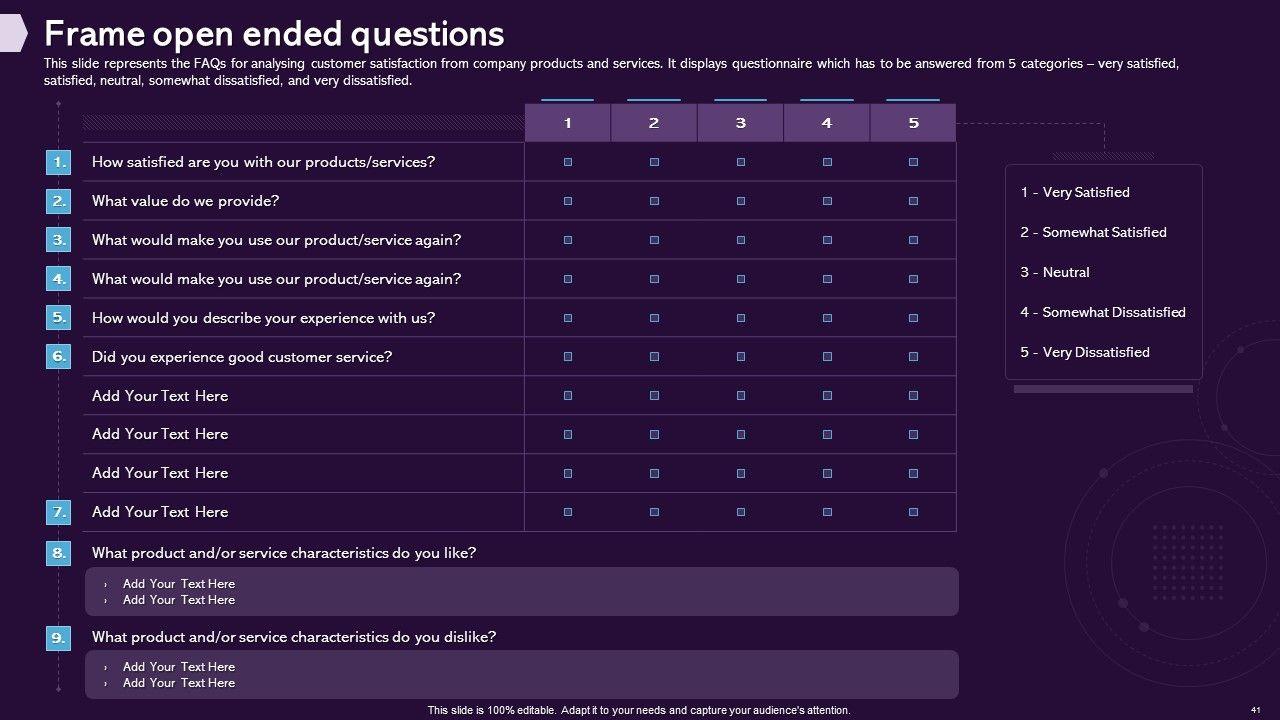This screenshot has width=1280, height=720.
Task: Click the number 1 question badge
Action: point(59,162)
